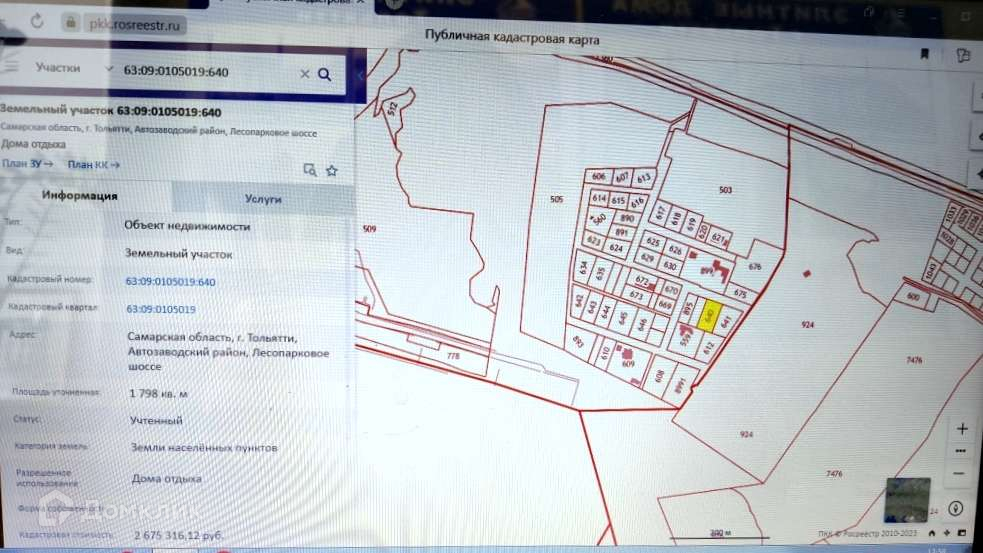Image resolution: width=983 pixels, height=553 pixels.
Task: Click parcel 600 on the map
Action: pos(913,297)
